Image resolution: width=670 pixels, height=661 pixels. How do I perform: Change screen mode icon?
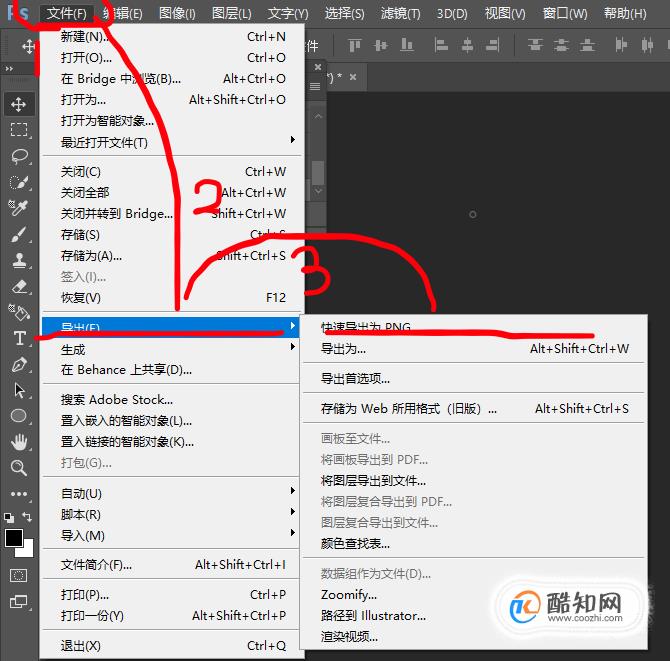pyautogui.click(x=18, y=602)
